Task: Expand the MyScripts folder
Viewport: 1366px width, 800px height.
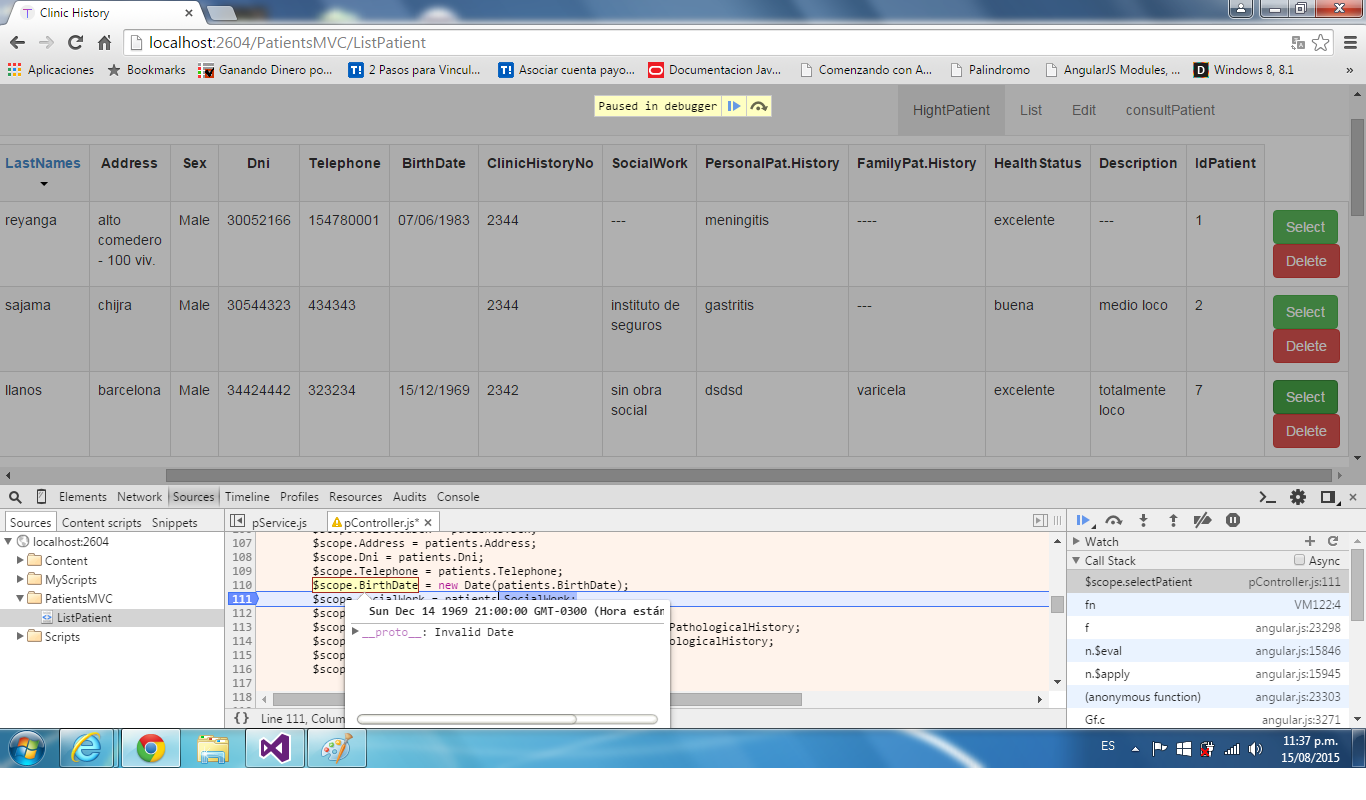Action: [20, 580]
